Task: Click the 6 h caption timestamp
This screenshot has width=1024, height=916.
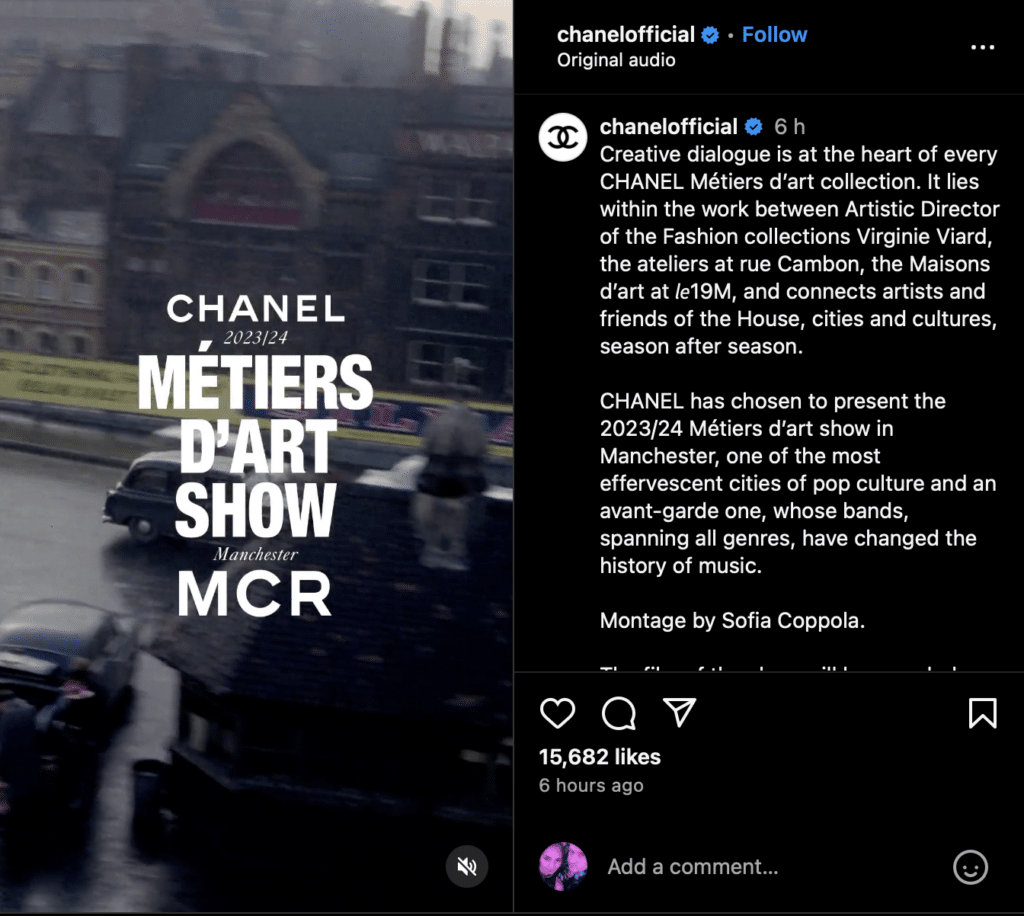Action: [790, 127]
